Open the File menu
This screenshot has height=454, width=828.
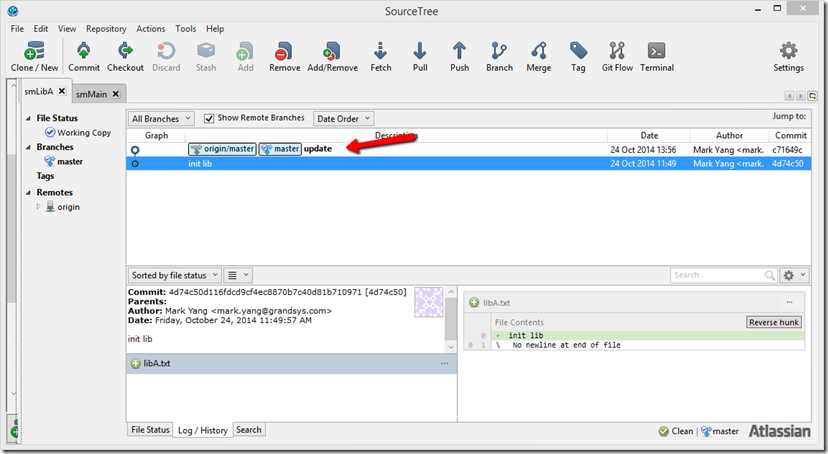[x=17, y=29]
